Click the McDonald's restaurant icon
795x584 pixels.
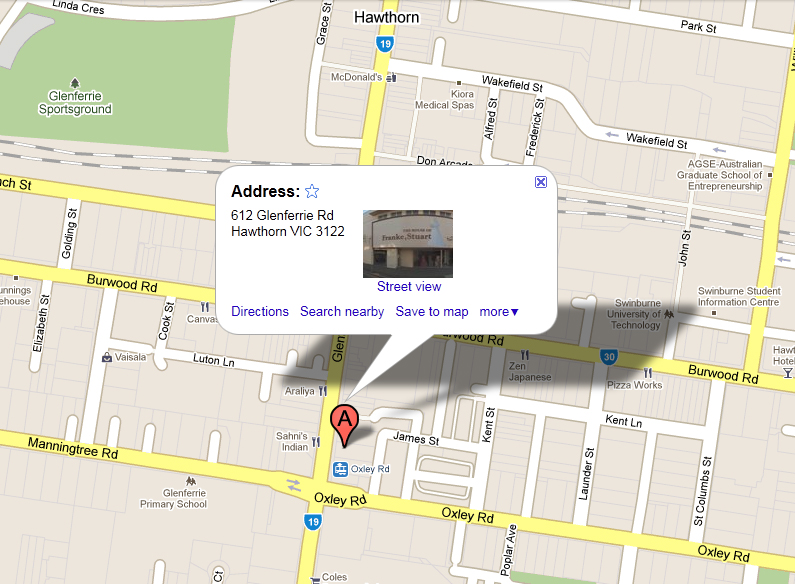[391, 77]
